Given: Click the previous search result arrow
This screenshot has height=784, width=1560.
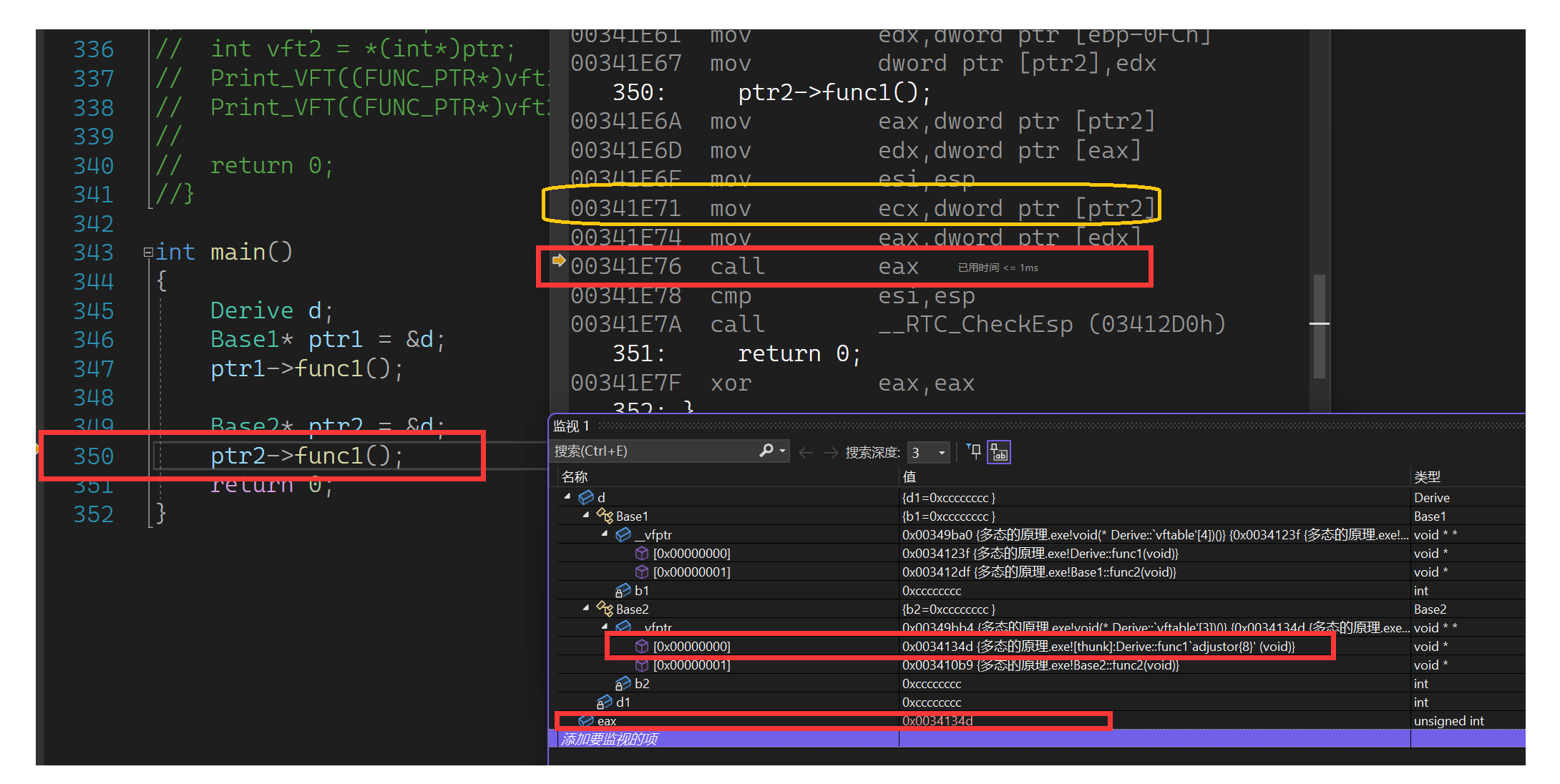Looking at the screenshot, I should tap(806, 452).
